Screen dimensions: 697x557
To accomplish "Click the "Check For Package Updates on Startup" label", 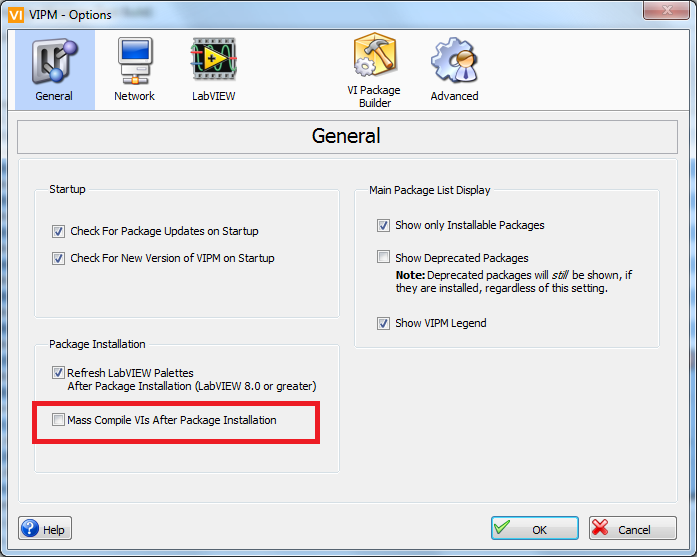I will (x=164, y=231).
